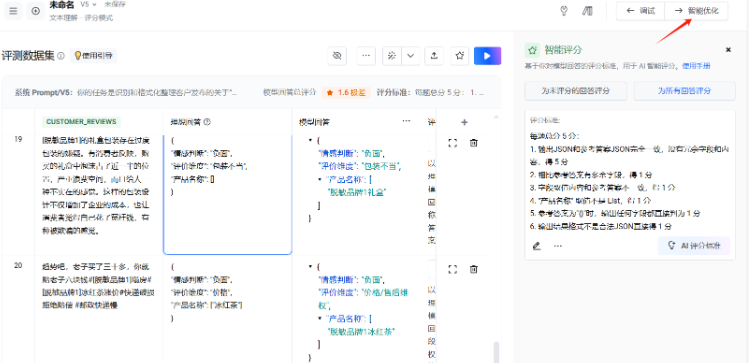Click the 1.6 极差 score badge
753x363 pixels.
click(x=346, y=93)
